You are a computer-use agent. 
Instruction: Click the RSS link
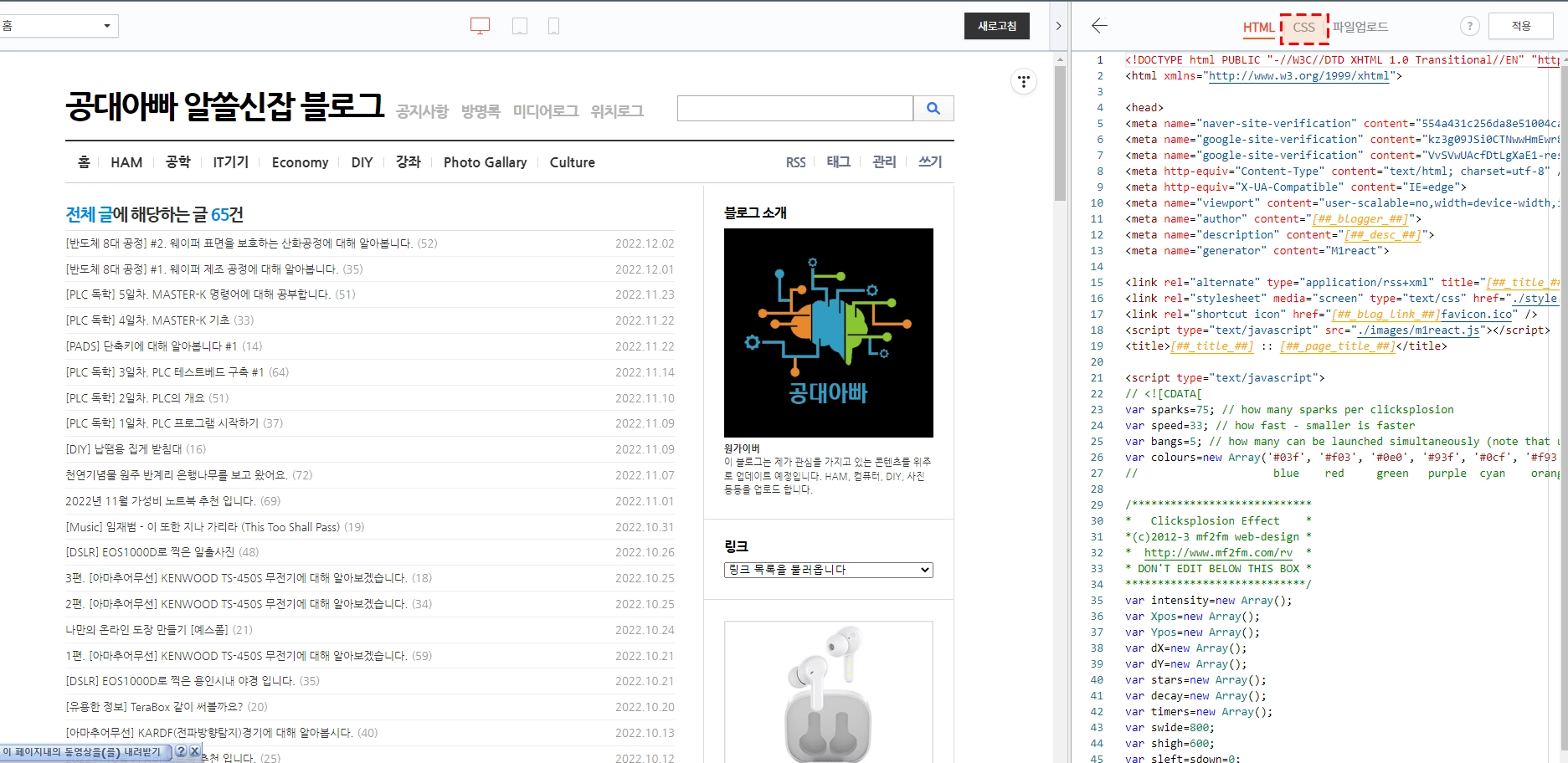coord(795,162)
